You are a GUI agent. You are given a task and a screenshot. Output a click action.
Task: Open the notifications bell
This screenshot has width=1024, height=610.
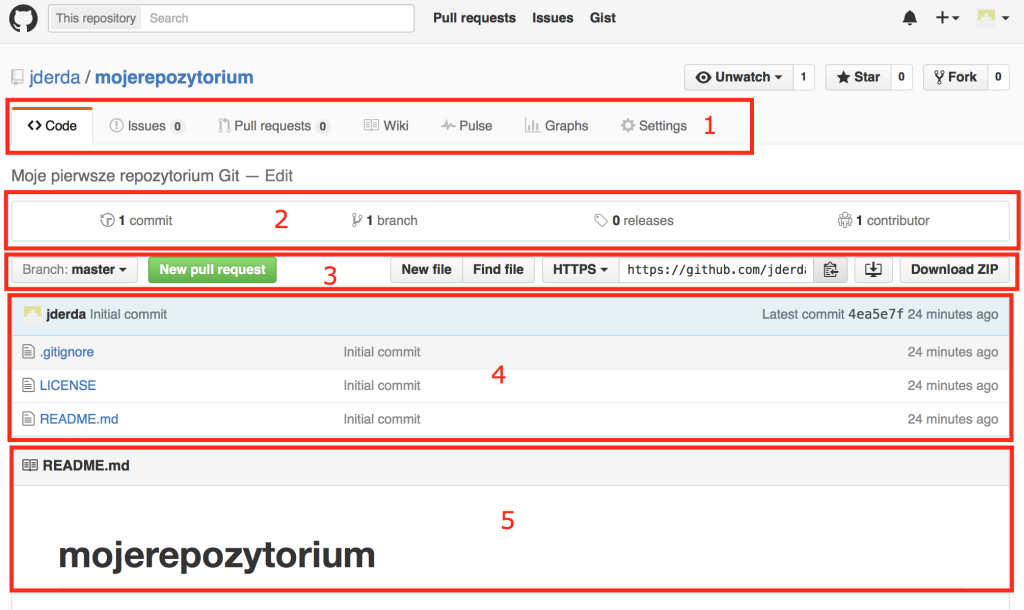click(909, 18)
